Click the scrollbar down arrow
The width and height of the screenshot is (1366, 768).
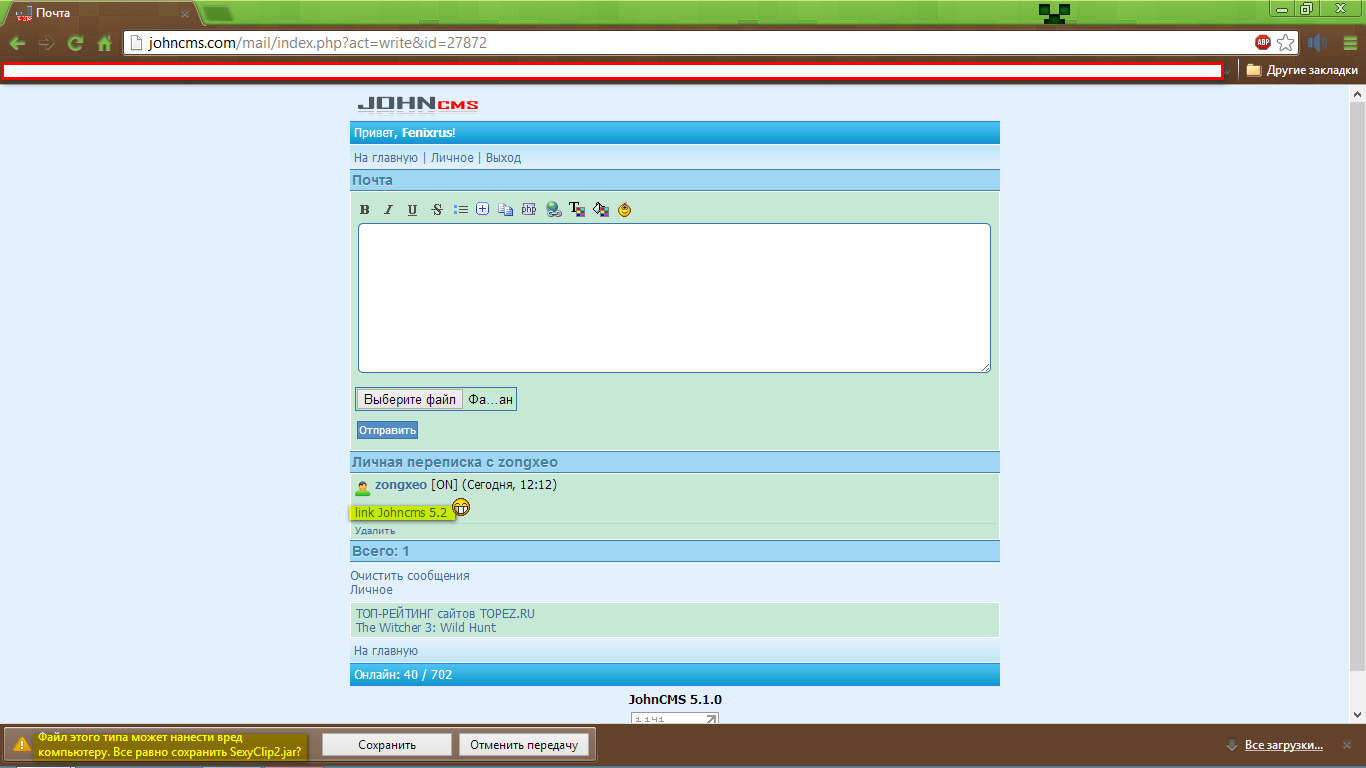[1357, 716]
